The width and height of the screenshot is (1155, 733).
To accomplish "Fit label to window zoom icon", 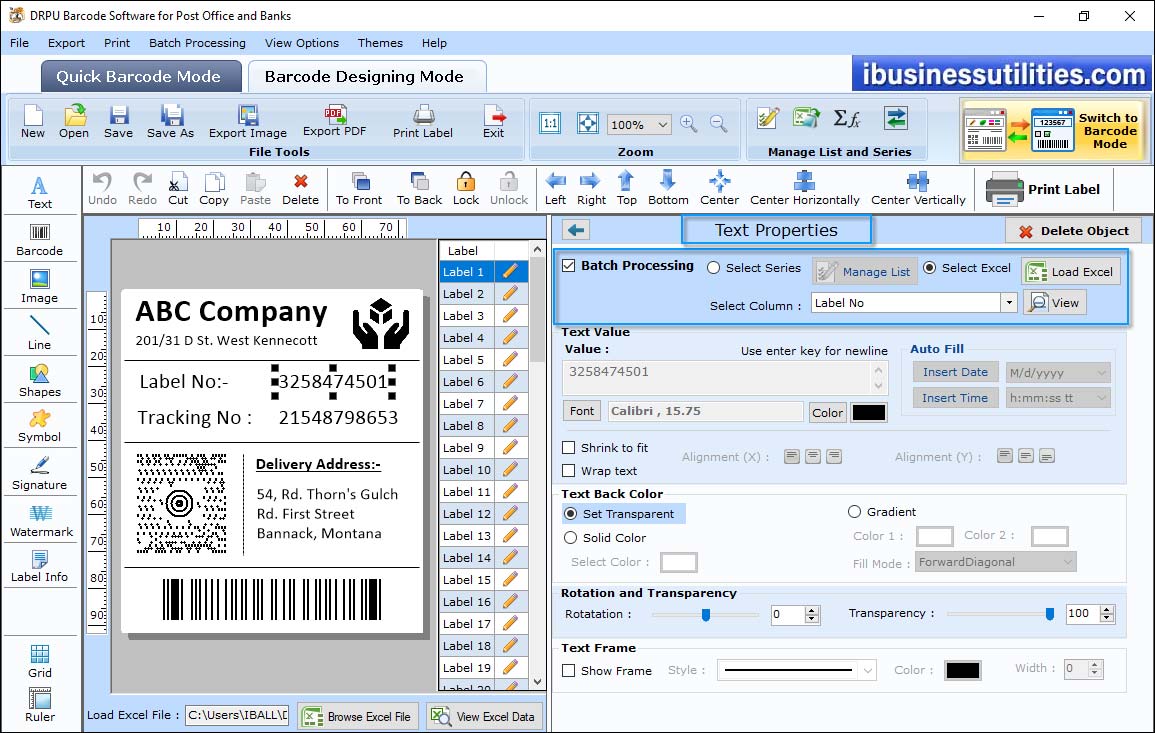I will click(588, 123).
